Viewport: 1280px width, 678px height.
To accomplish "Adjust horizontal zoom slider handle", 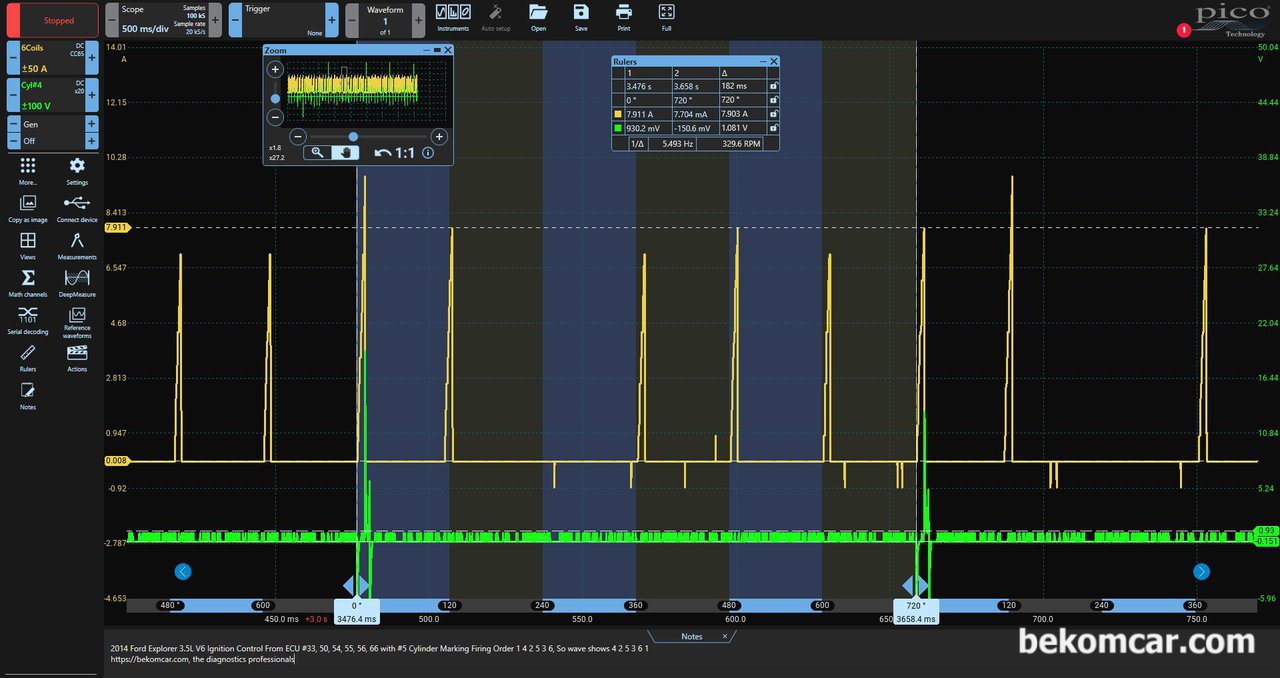I will [353, 136].
